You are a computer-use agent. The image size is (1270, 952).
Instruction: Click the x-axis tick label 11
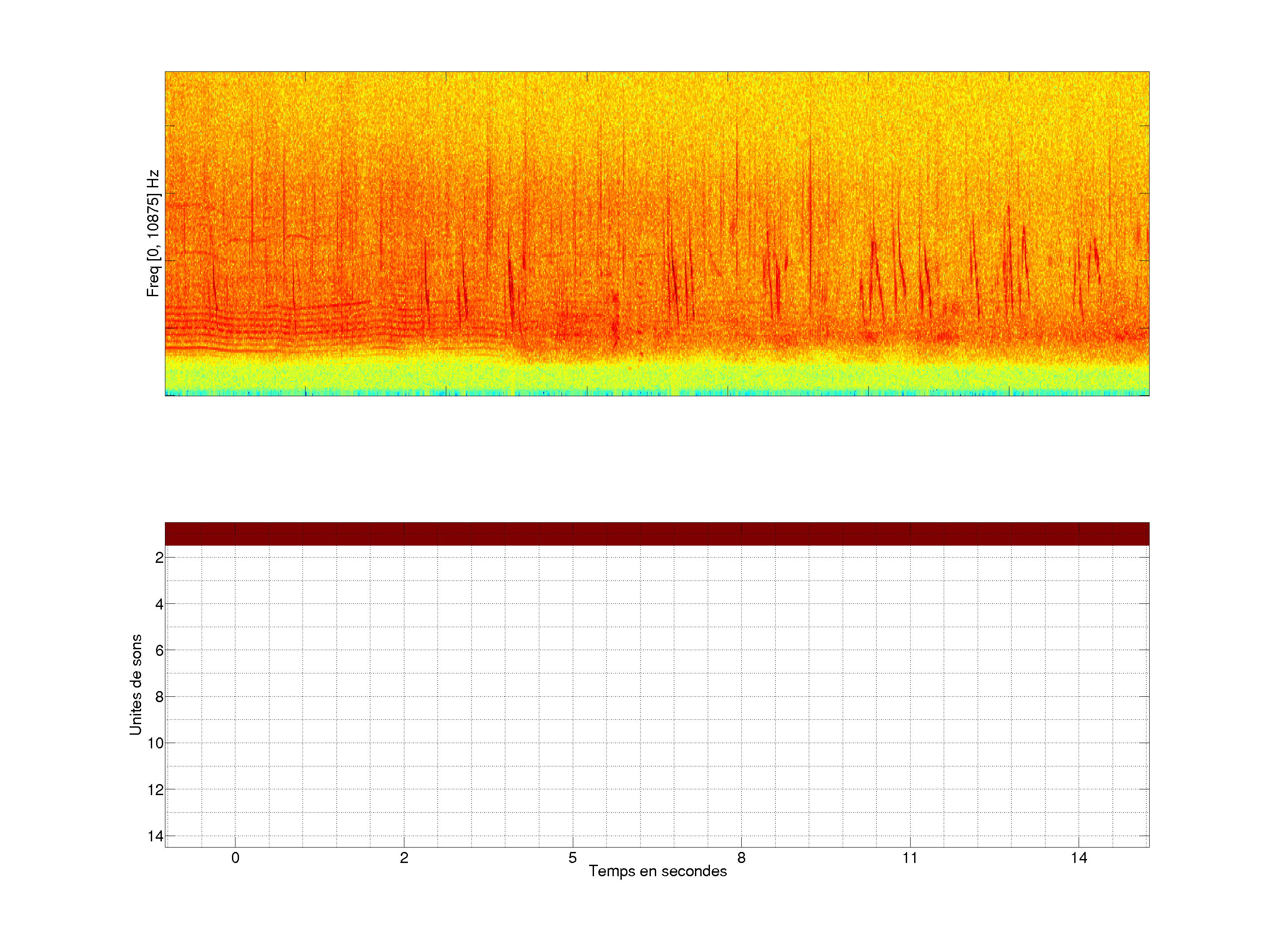(910, 858)
